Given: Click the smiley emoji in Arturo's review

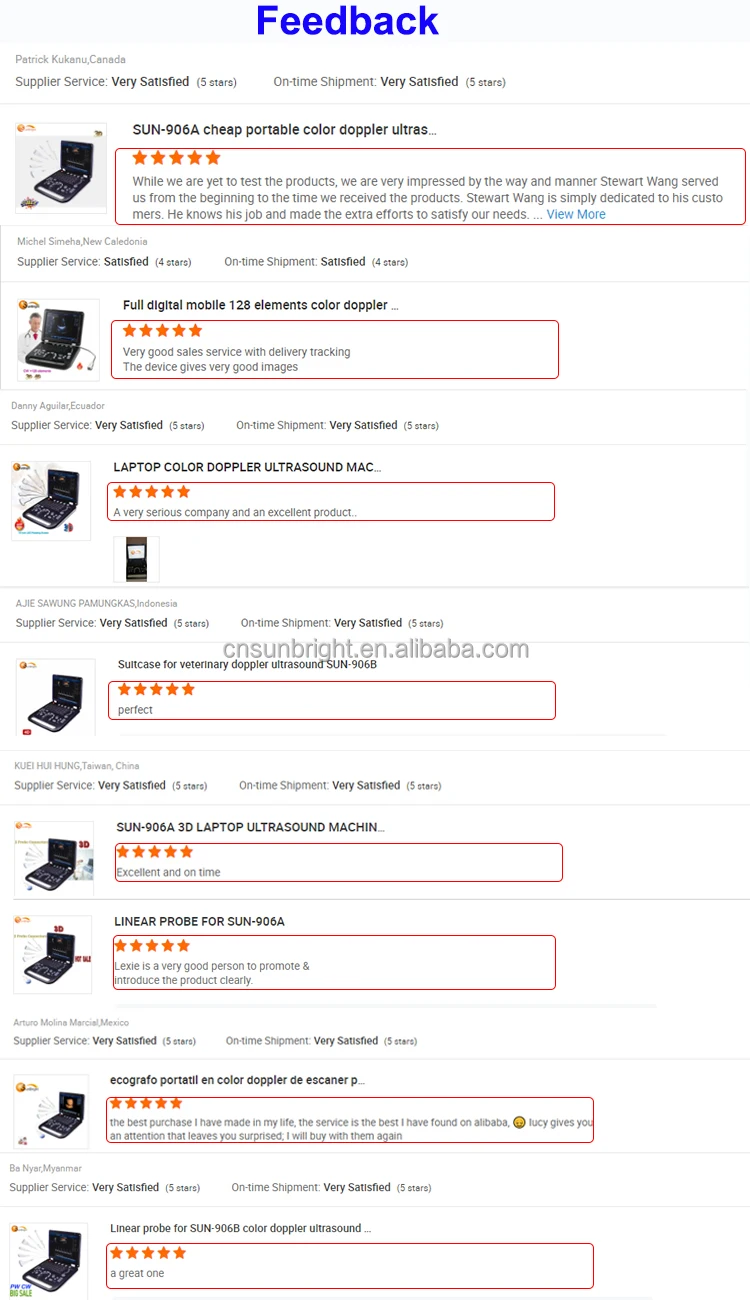Looking at the screenshot, I should [x=520, y=1122].
